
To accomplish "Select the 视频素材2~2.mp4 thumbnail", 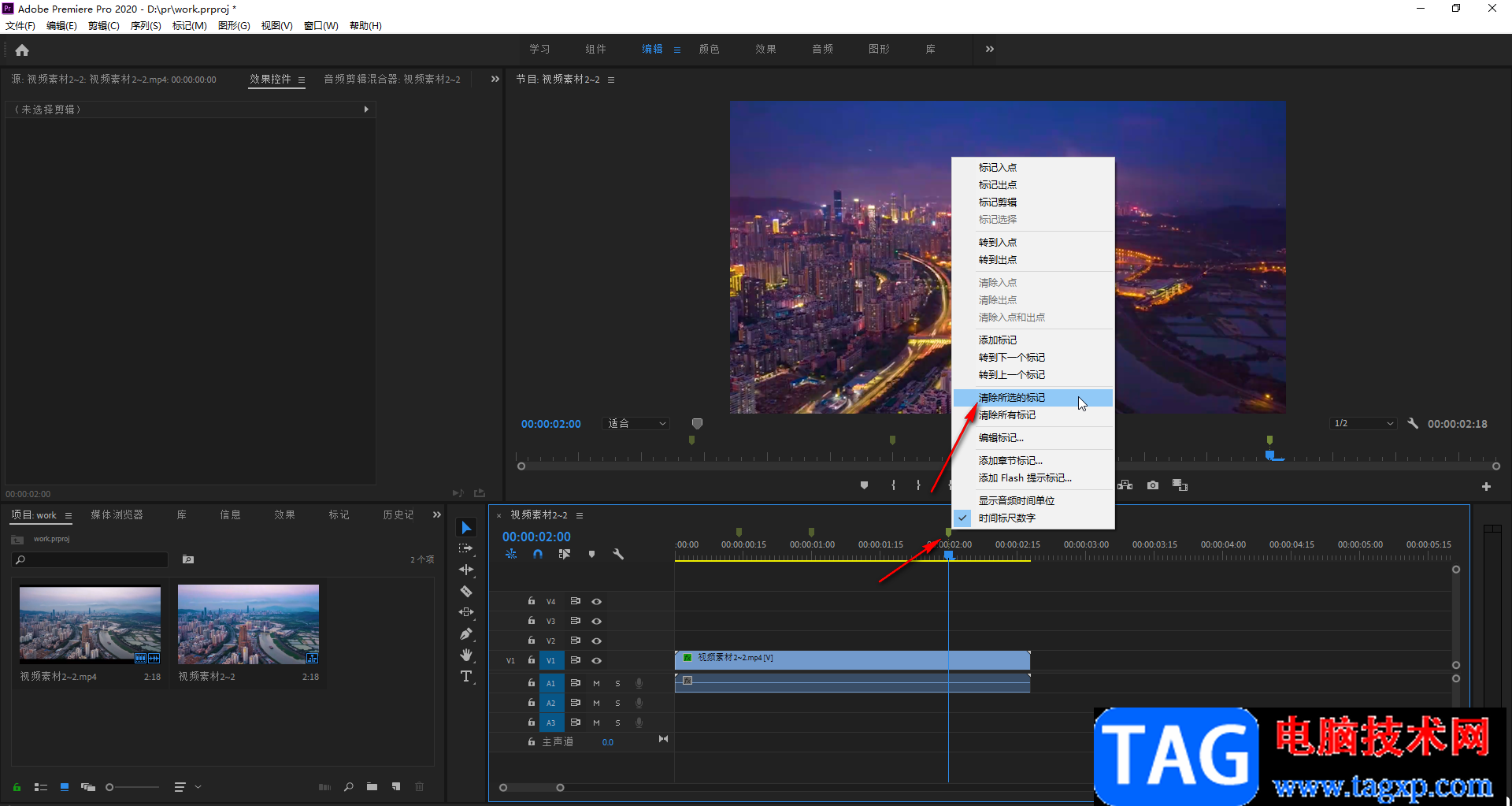I will [x=90, y=623].
